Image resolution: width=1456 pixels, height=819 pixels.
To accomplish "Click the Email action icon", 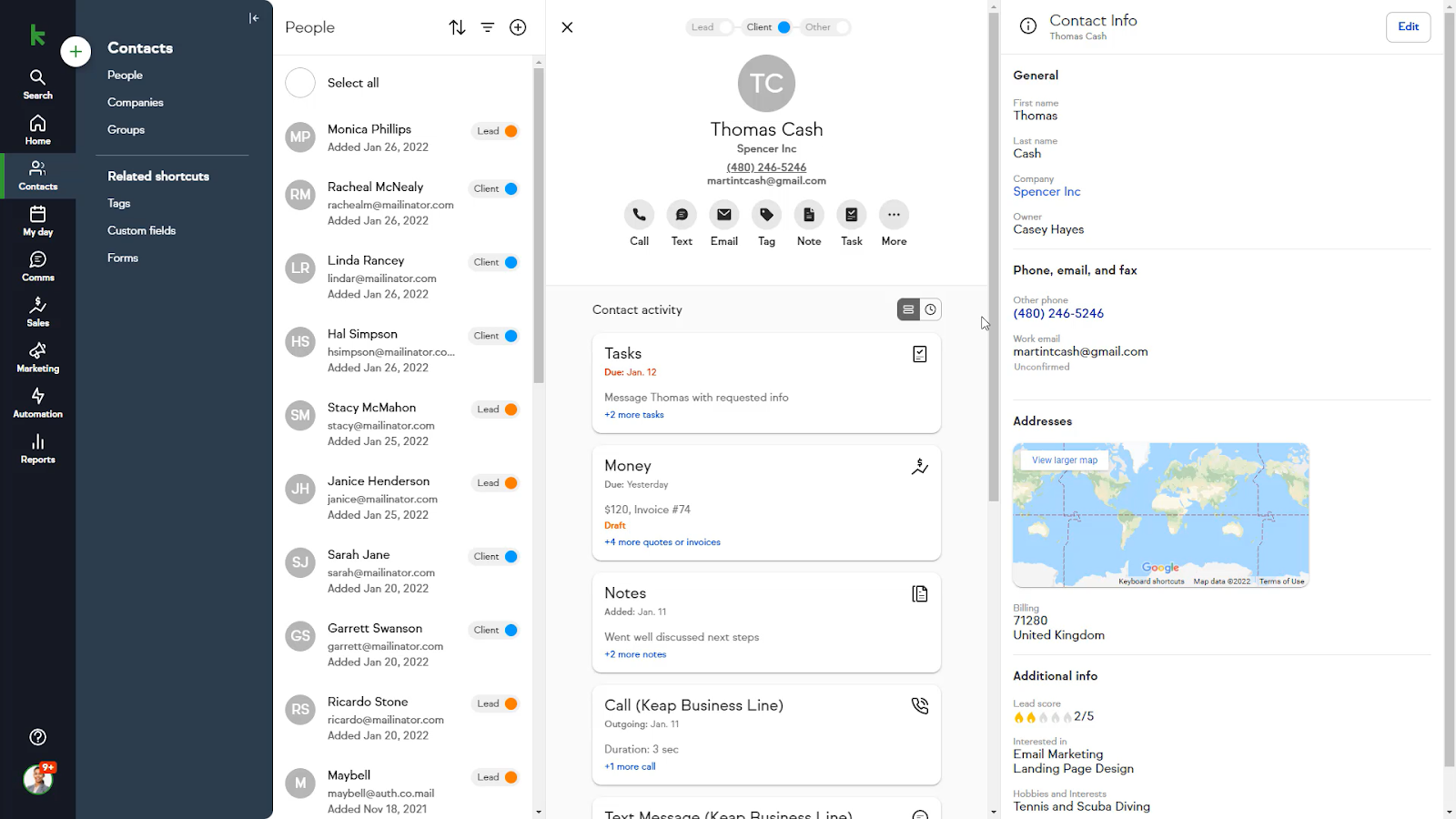I will [723, 215].
